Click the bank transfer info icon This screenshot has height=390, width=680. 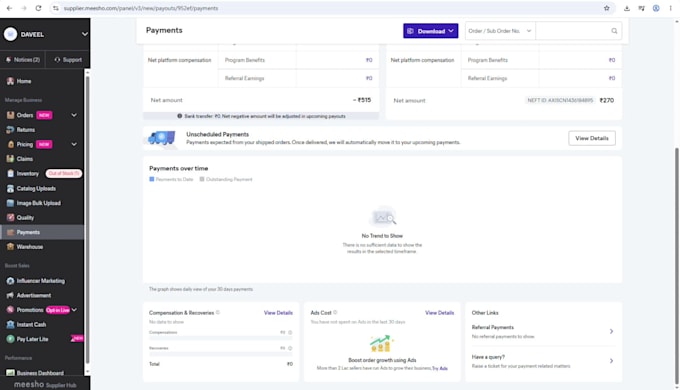[180, 116]
